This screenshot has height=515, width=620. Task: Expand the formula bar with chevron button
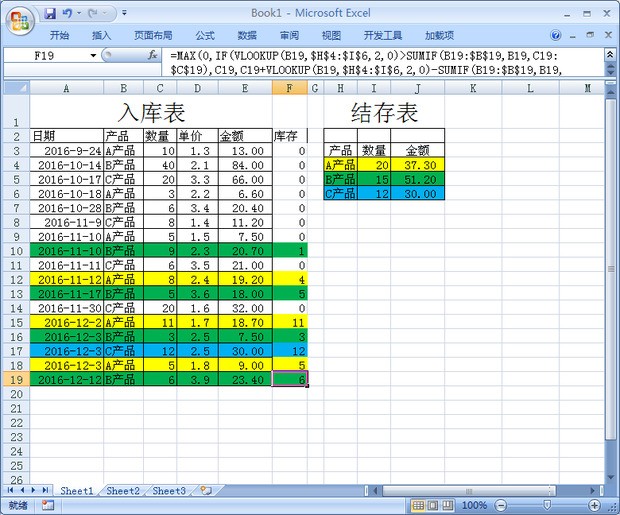[x=610, y=55]
